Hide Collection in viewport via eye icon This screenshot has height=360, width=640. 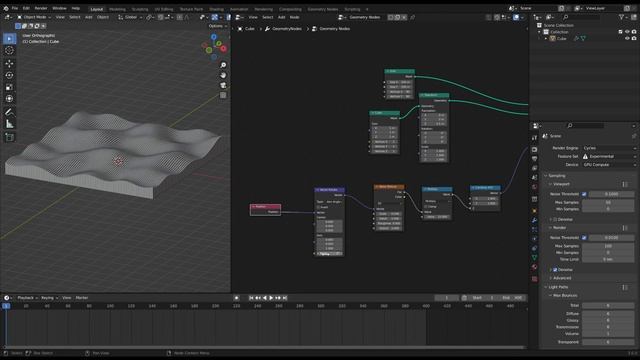click(627, 32)
